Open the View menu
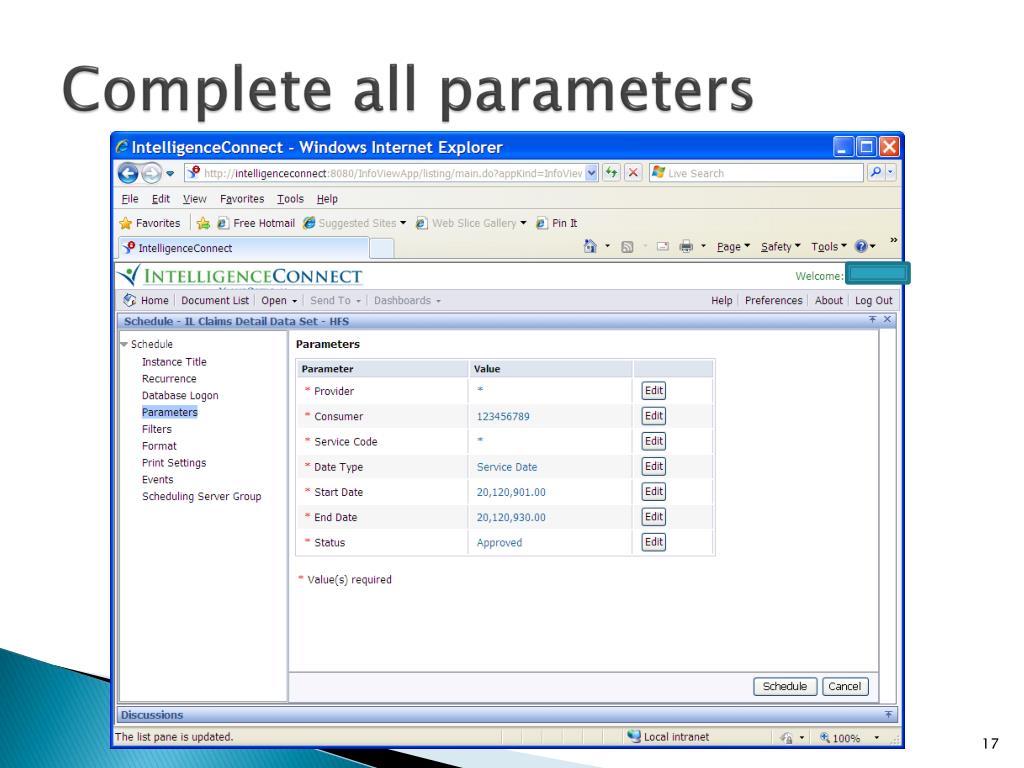The width and height of the screenshot is (1024, 768). tap(194, 199)
